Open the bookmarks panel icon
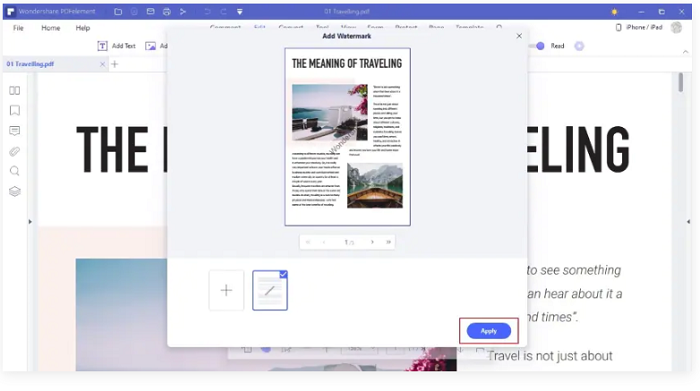The width and height of the screenshot is (700, 391). click(x=15, y=110)
